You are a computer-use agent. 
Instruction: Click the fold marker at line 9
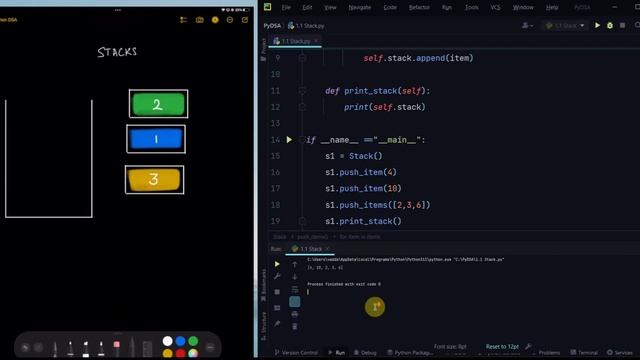(x=302, y=58)
